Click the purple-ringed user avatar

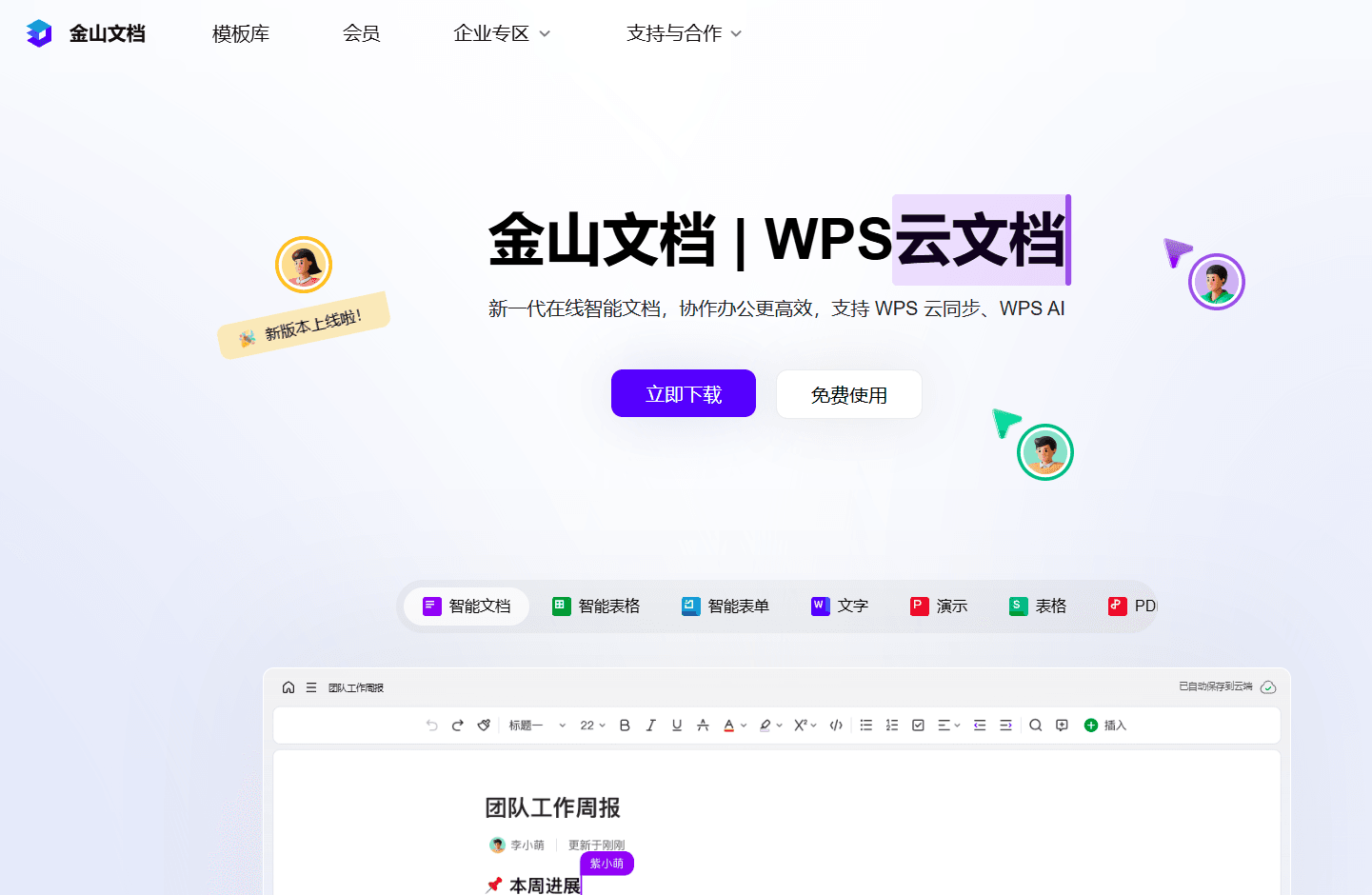click(1217, 282)
